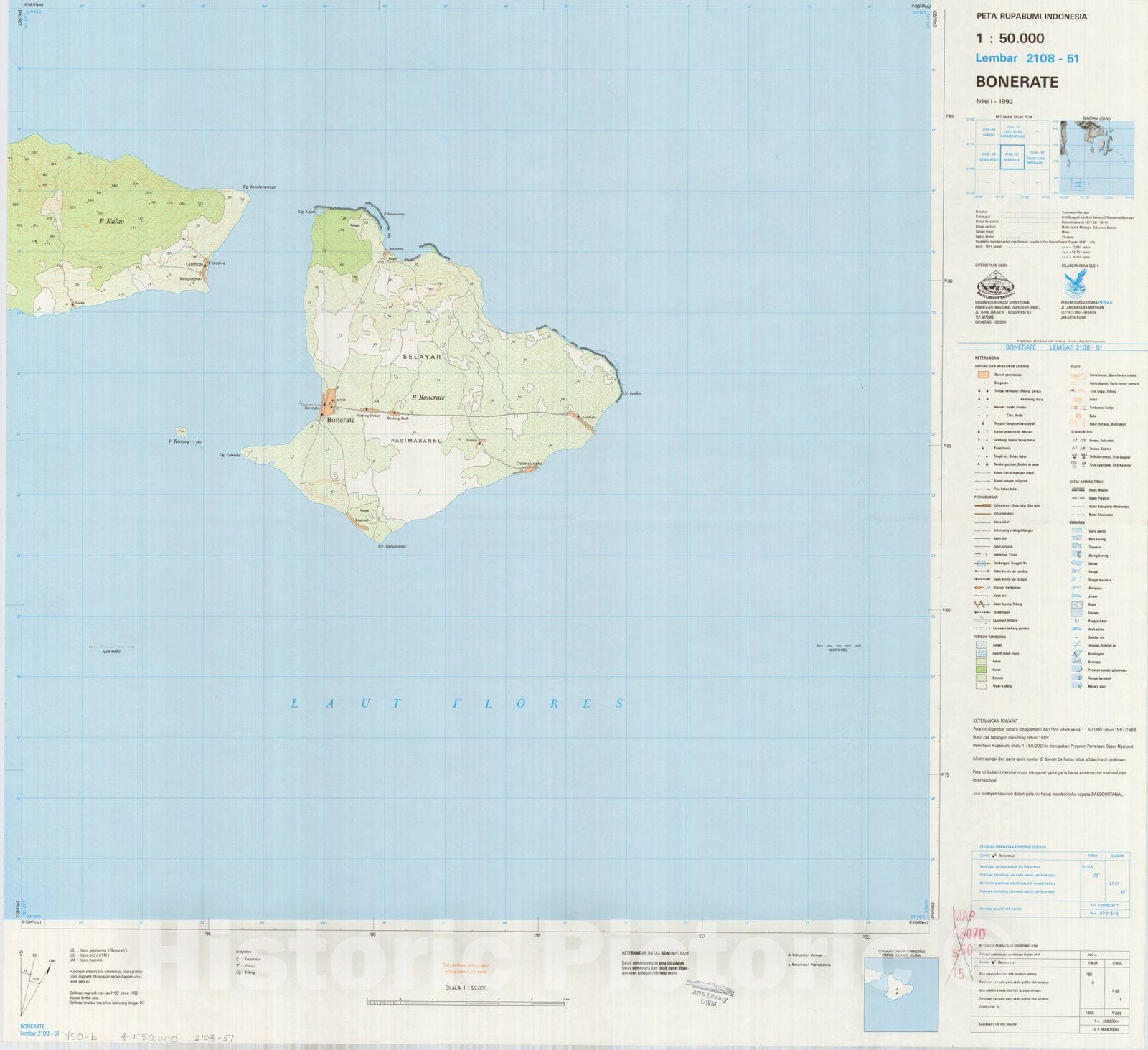Image resolution: width=1148 pixels, height=1050 pixels.
Task: Click the dark green Hutan legend swatch
Action: pyautogui.click(x=980, y=670)
